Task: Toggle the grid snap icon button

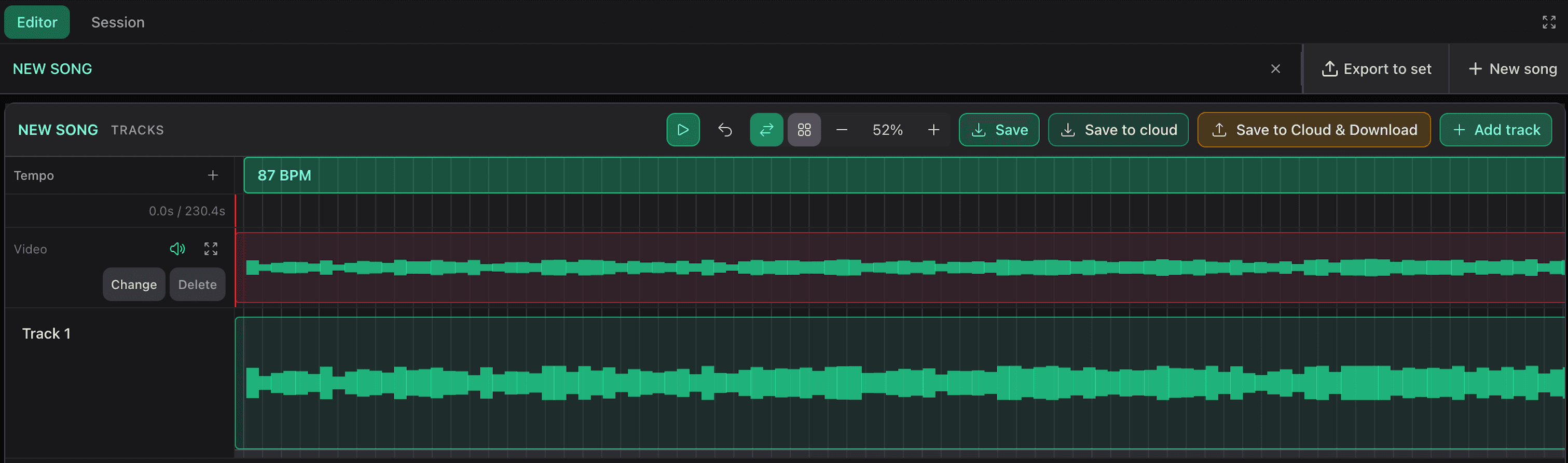Action: 804,130
